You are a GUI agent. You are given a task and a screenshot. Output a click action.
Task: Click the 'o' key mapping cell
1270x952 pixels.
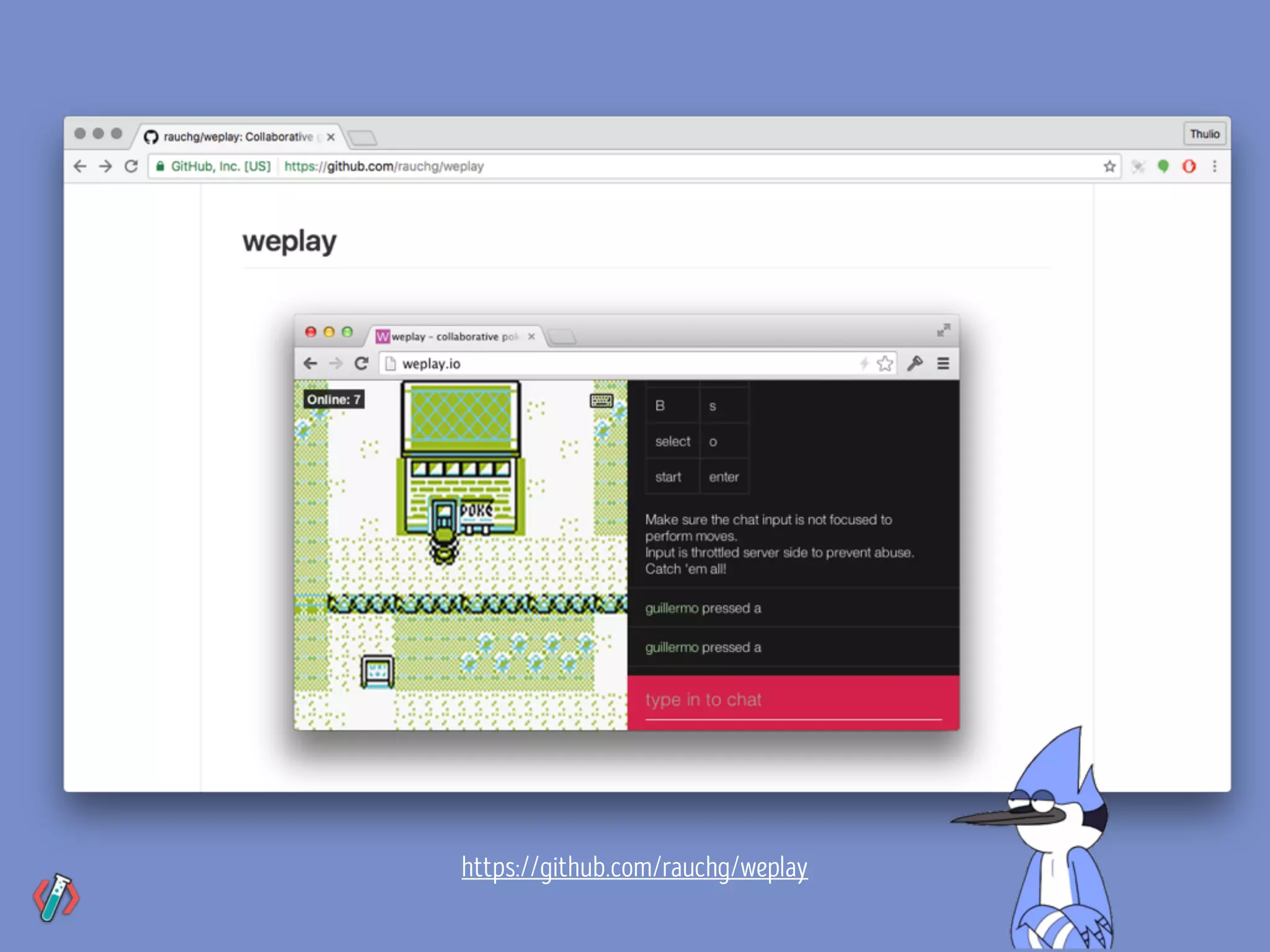[724, 441]
